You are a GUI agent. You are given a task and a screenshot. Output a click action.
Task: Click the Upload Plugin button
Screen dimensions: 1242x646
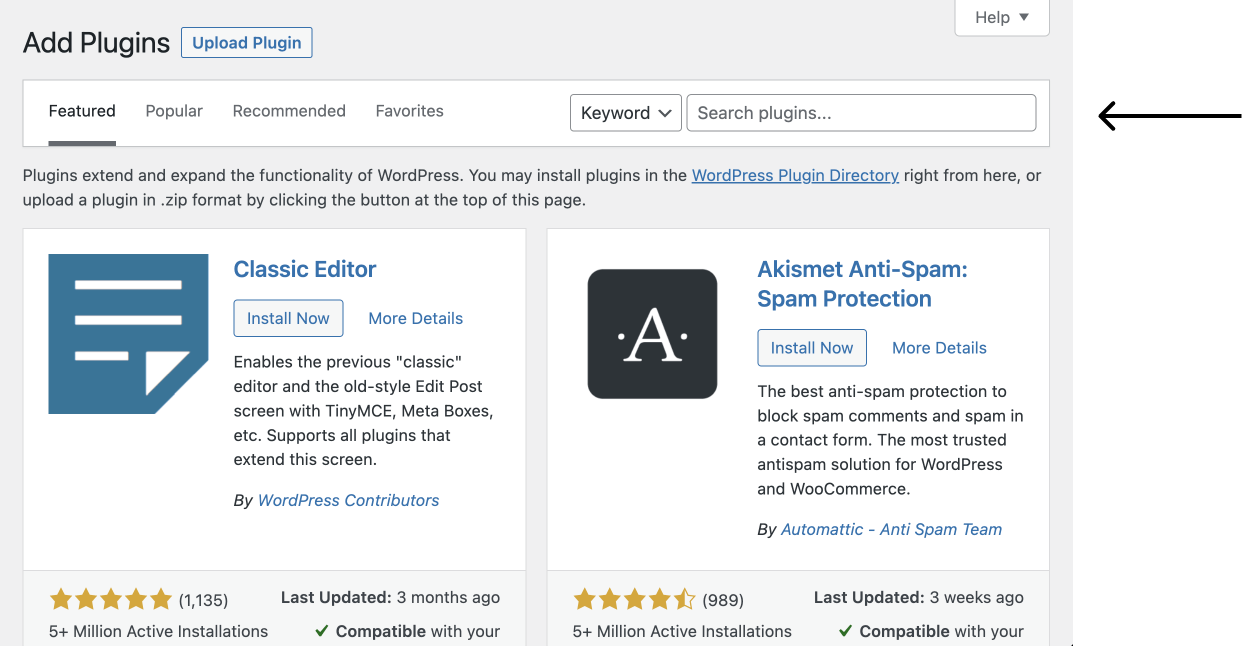click(x=247, y=43)
